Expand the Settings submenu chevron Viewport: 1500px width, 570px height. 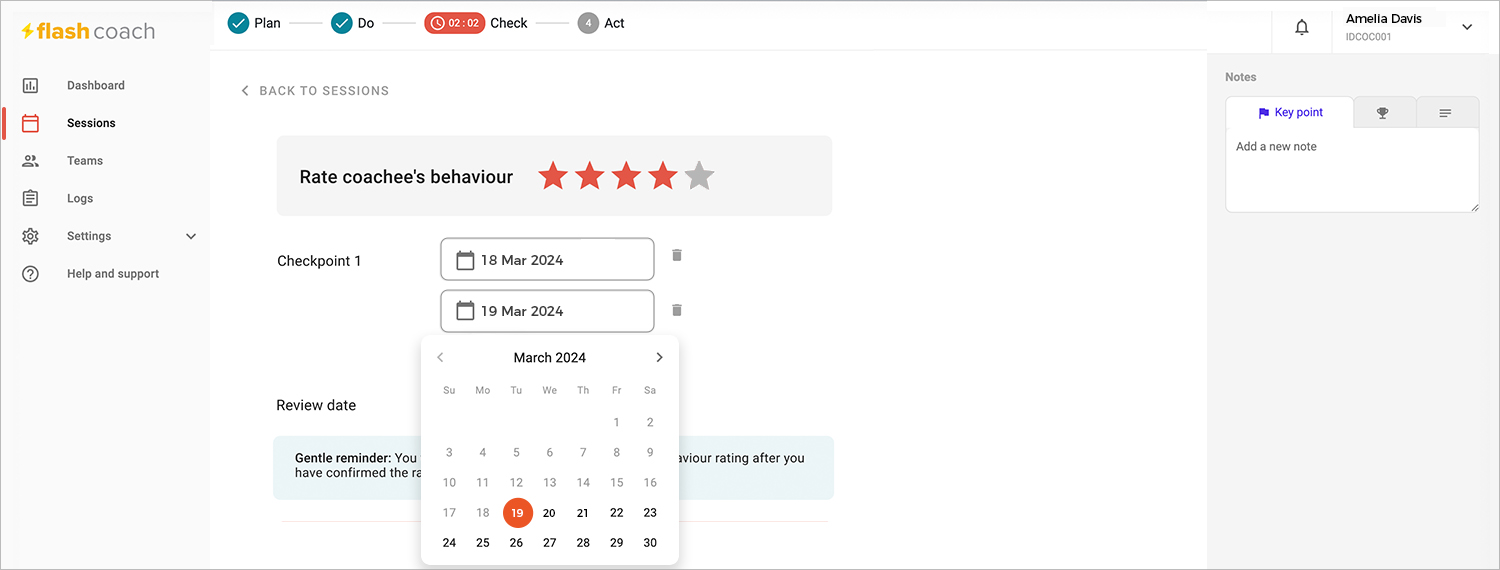tap(191, 236)
